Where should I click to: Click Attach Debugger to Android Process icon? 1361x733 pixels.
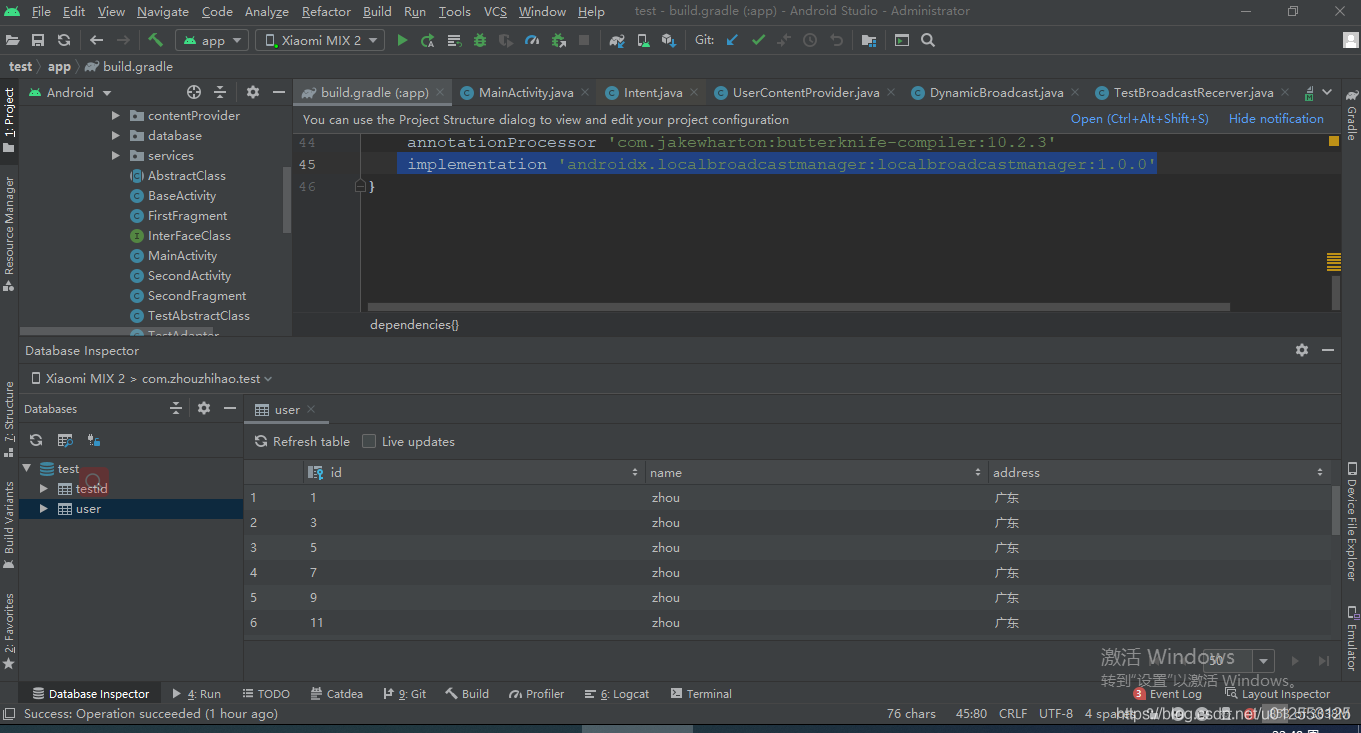click(558, 40)
